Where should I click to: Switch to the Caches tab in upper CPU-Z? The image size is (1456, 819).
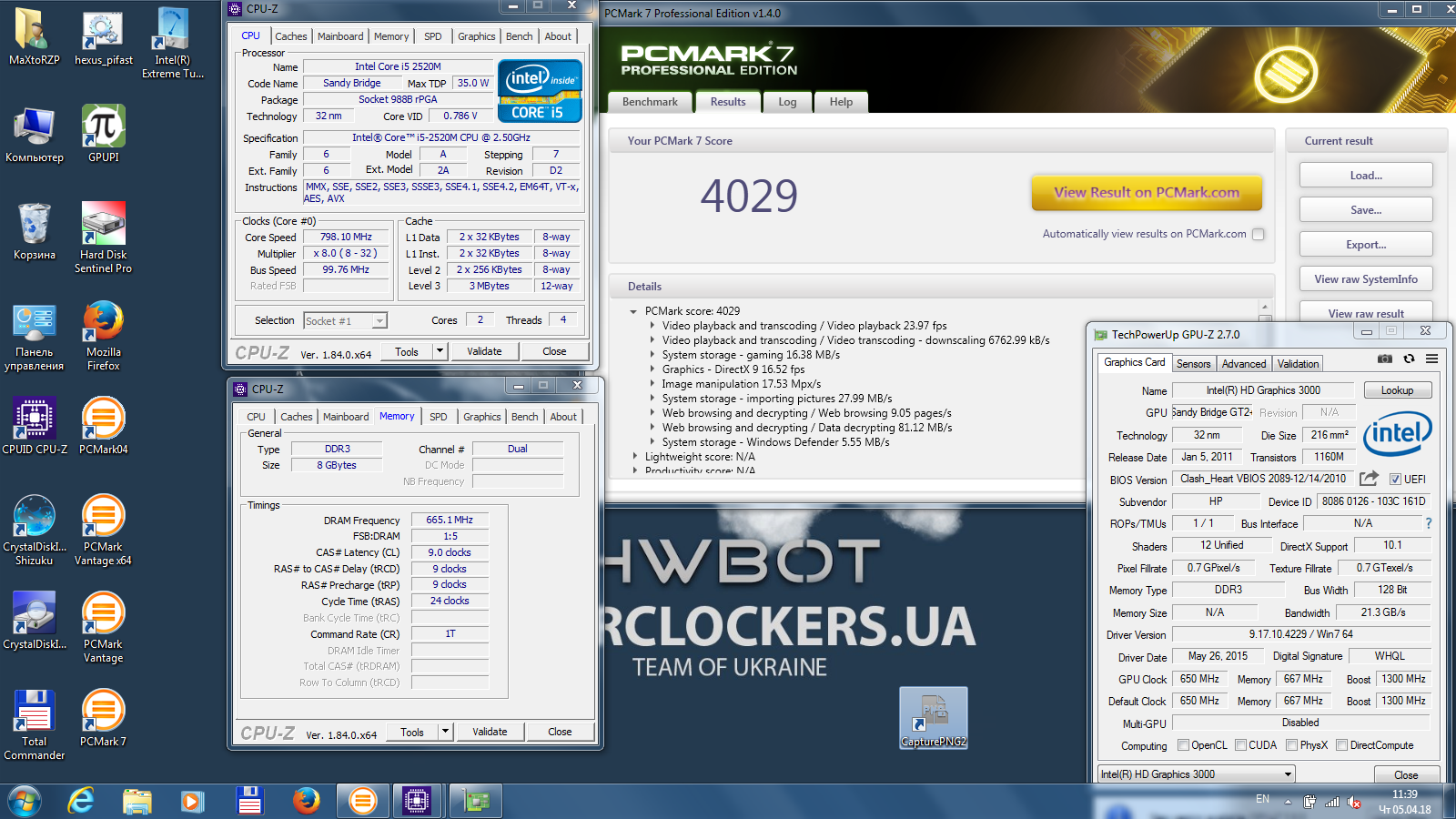pos(290,36)
